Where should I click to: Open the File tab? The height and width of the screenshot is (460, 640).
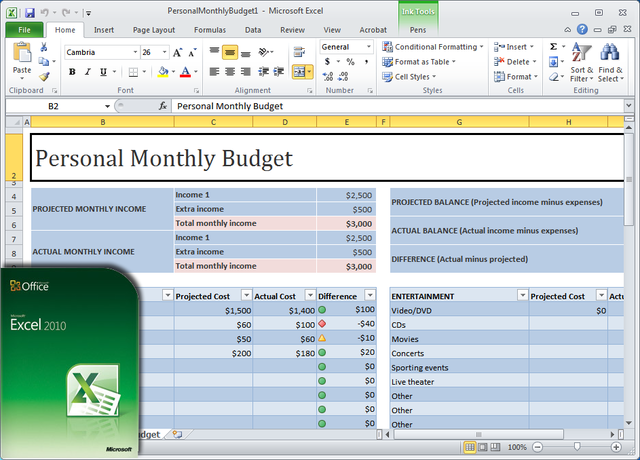[x=24, y=30]
